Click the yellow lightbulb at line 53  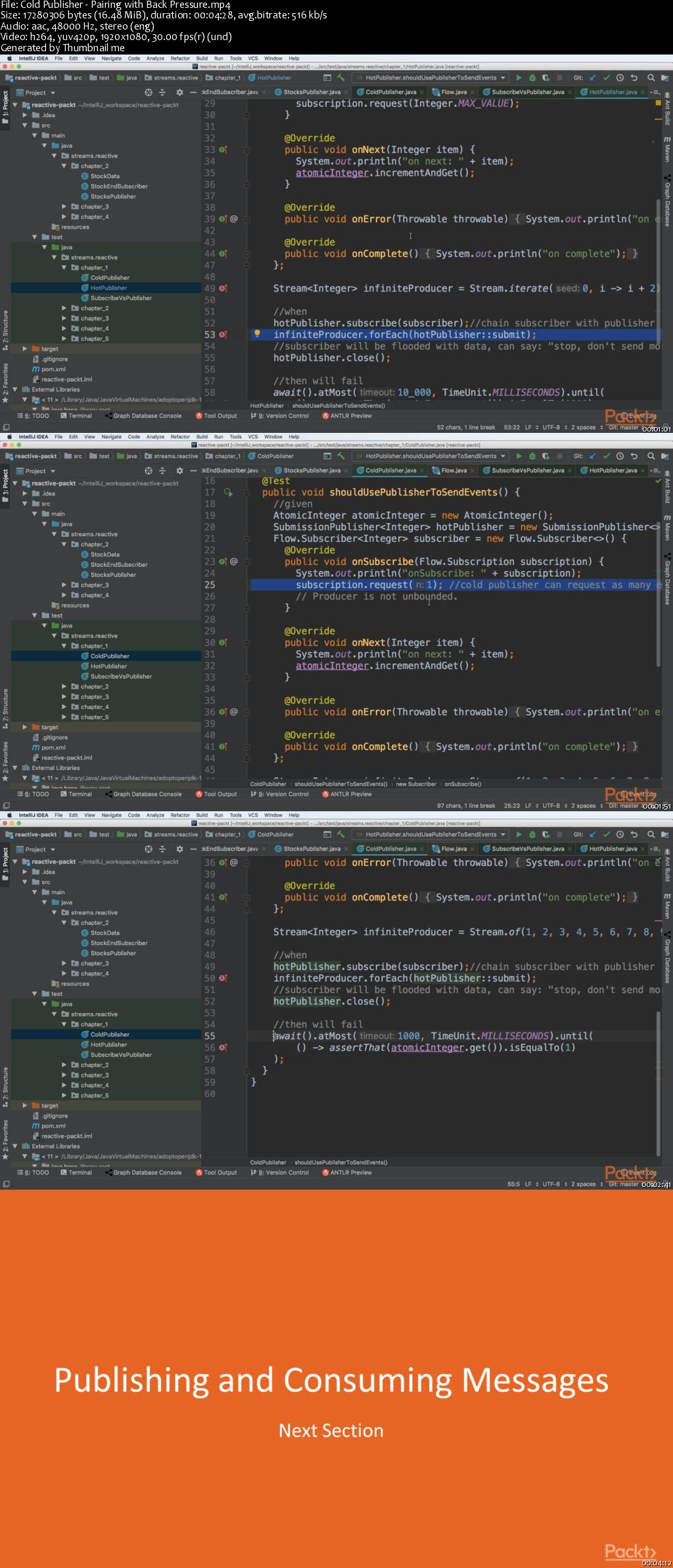[x=257, y=334]
